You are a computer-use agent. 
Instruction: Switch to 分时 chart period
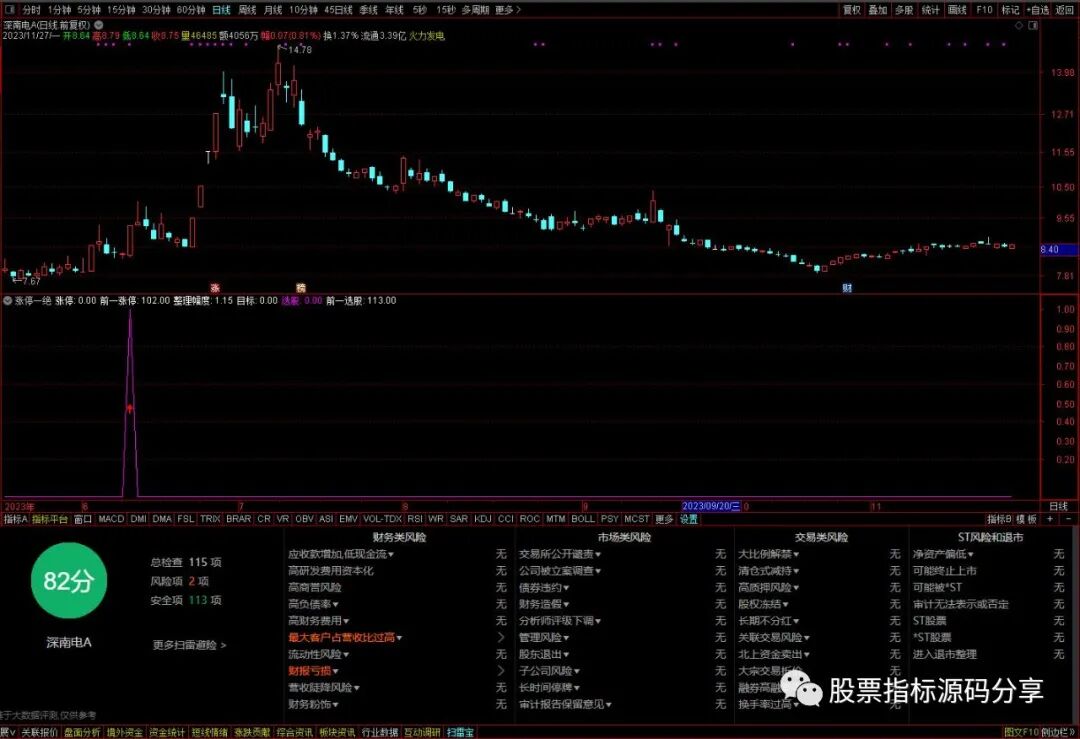[x=32, y=10]
